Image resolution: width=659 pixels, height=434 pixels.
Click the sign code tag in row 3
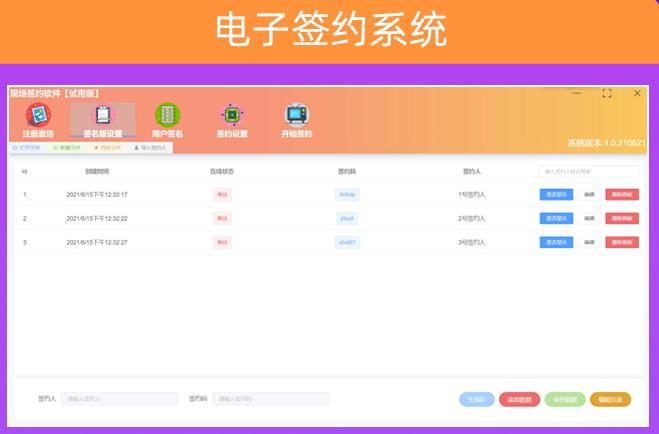point(347,242)
